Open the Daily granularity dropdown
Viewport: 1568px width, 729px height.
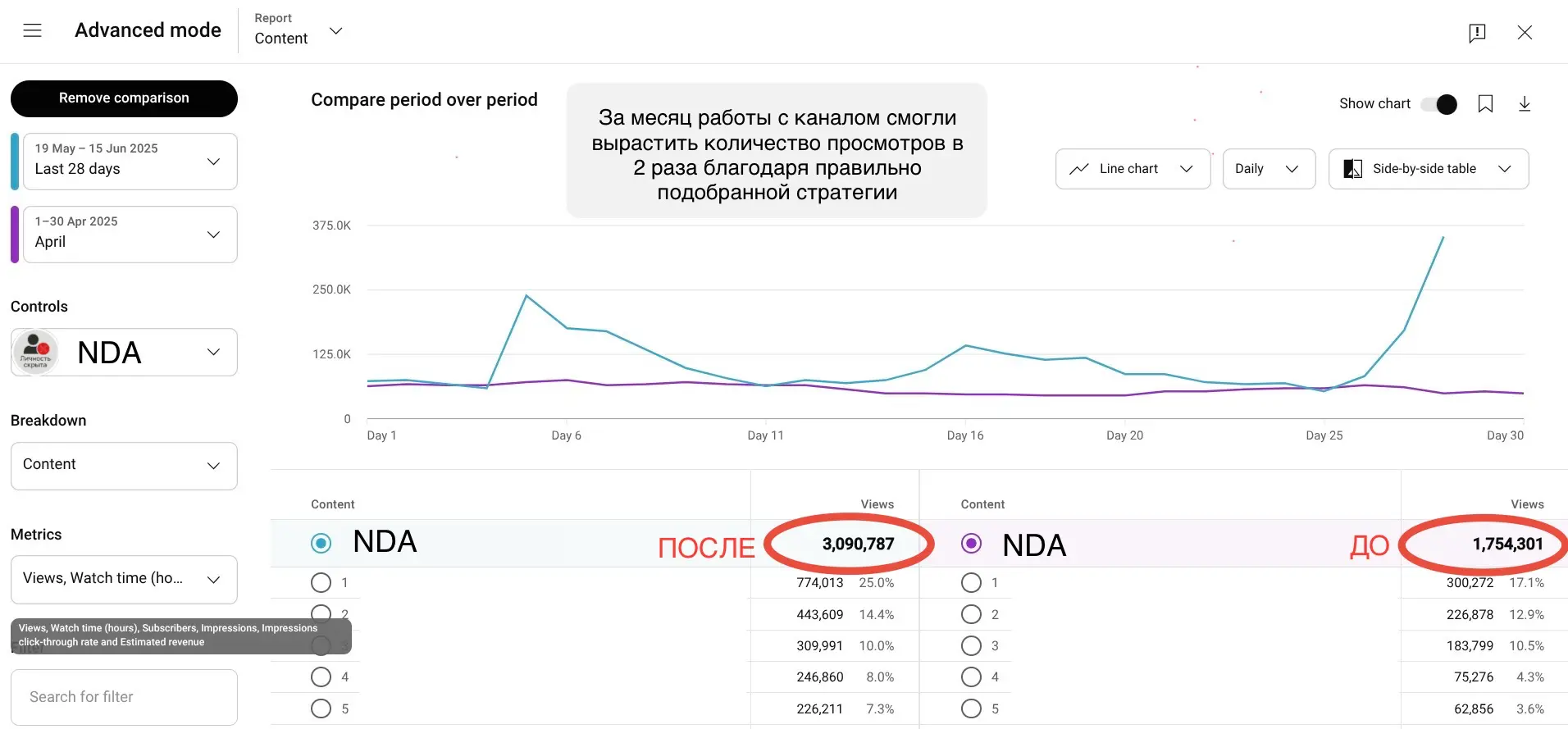(1269, 169)
